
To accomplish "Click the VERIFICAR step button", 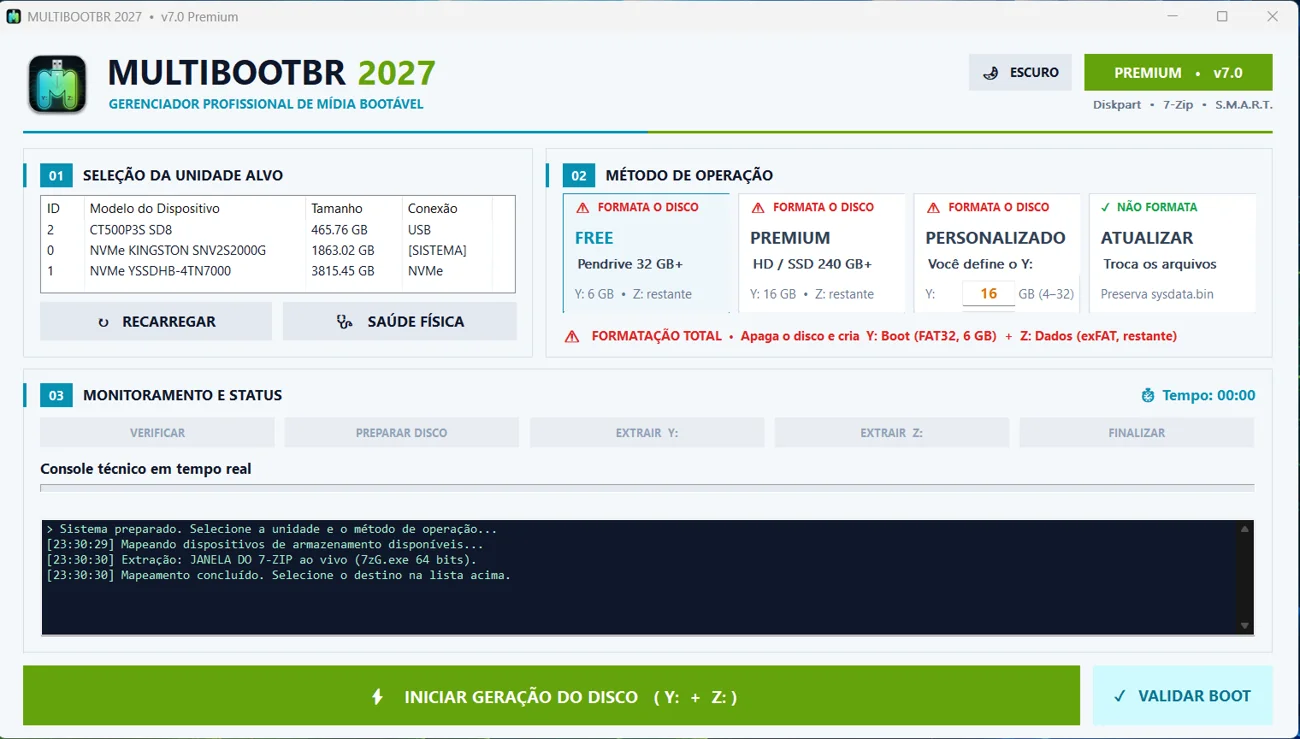I will point(157,433).
